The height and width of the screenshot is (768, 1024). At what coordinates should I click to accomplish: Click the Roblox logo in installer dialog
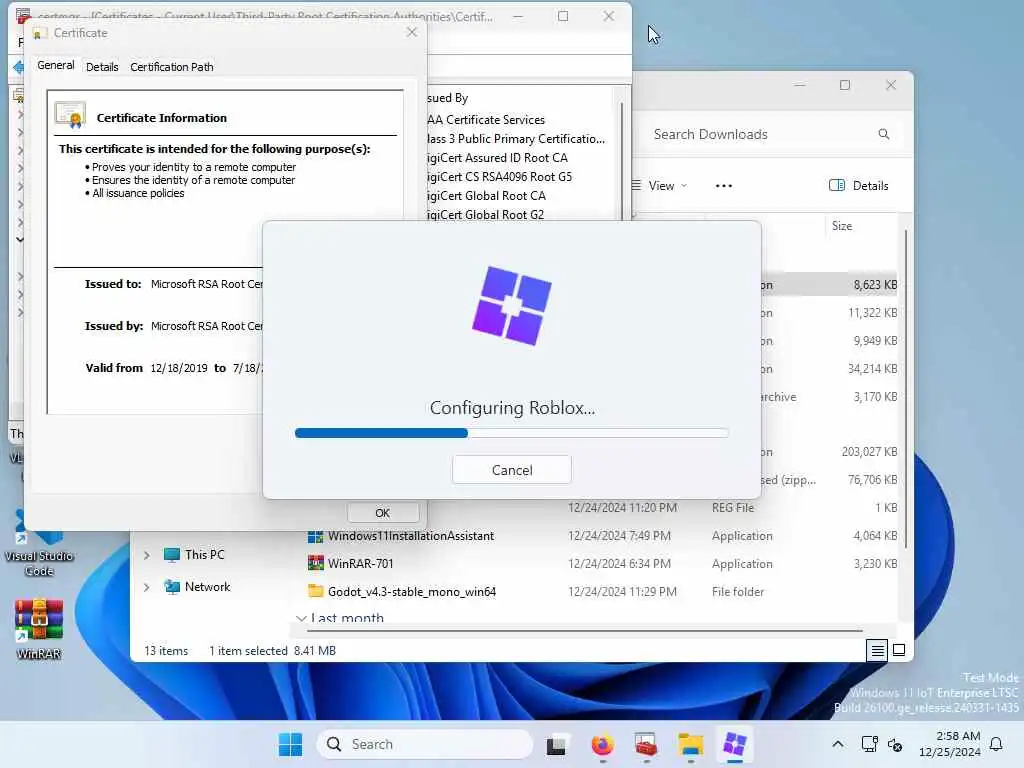click(511, 305)
